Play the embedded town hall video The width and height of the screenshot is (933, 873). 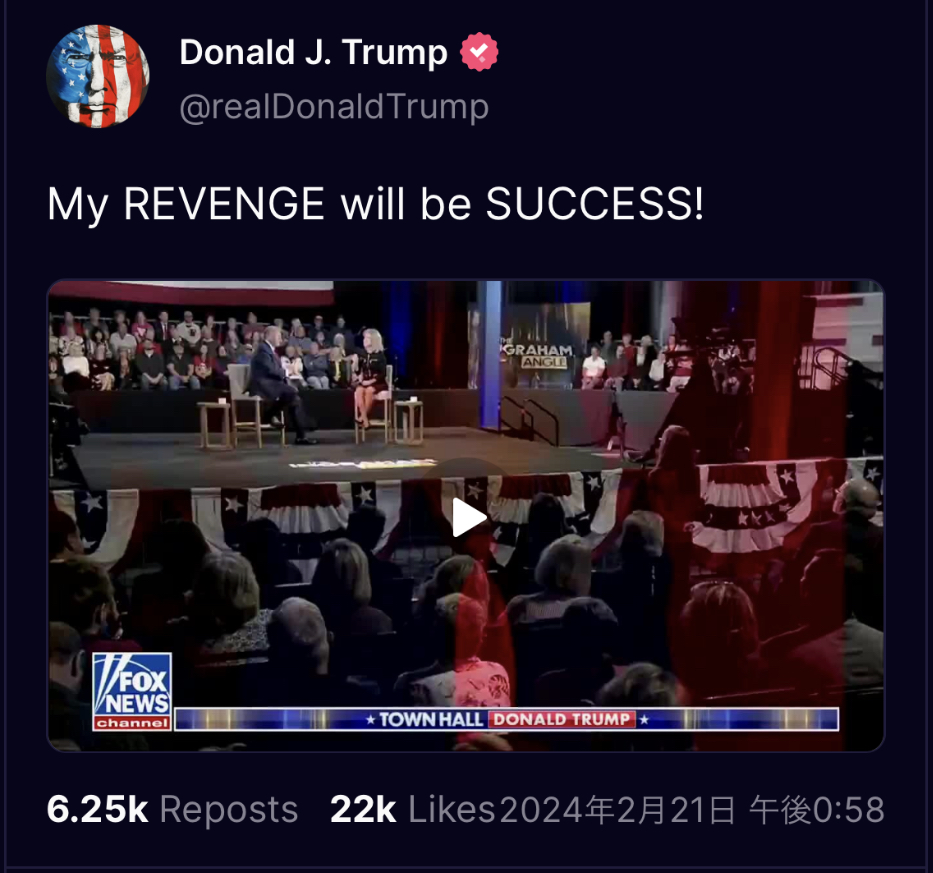(469, 517)
